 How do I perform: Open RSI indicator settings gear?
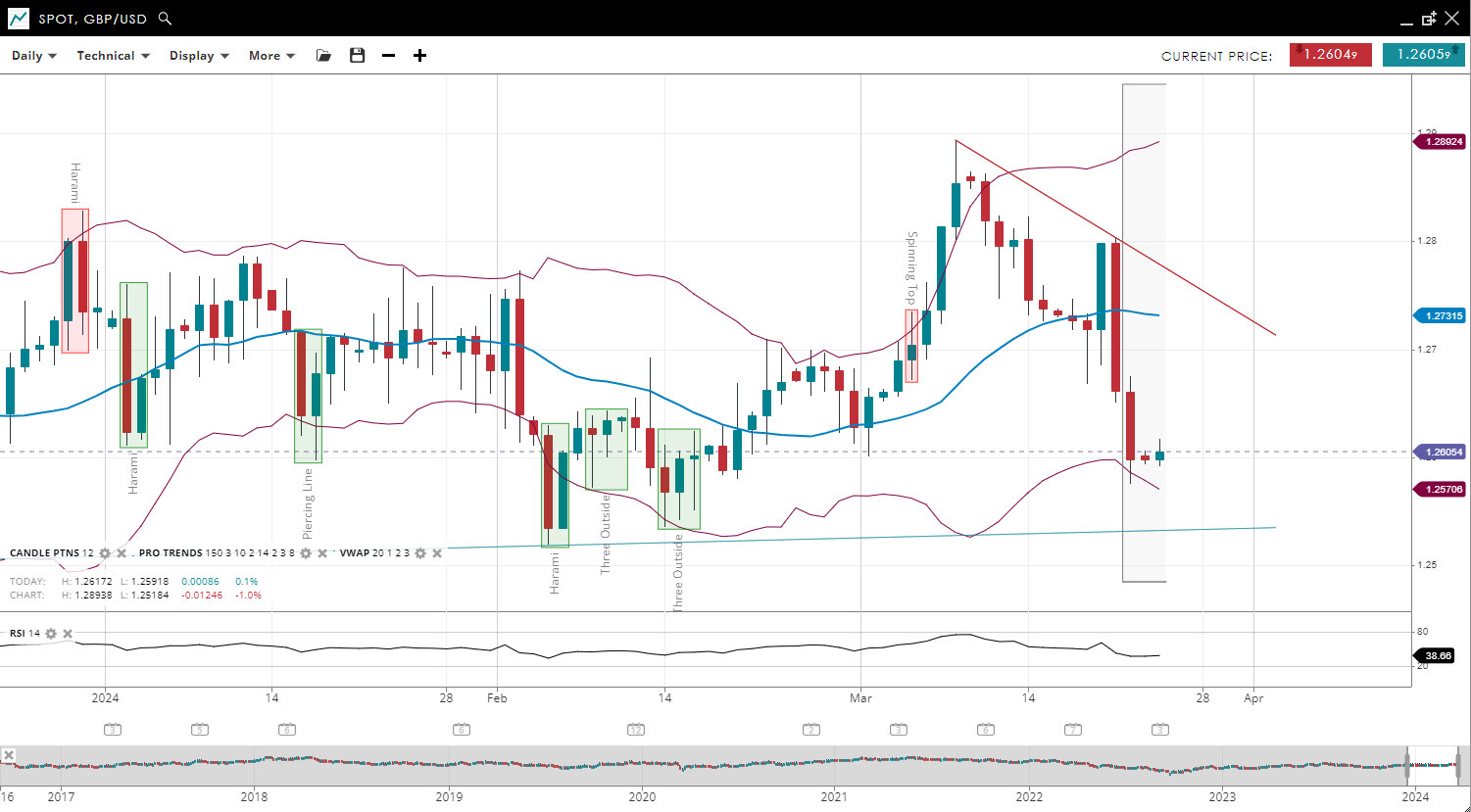pos(51,634)
